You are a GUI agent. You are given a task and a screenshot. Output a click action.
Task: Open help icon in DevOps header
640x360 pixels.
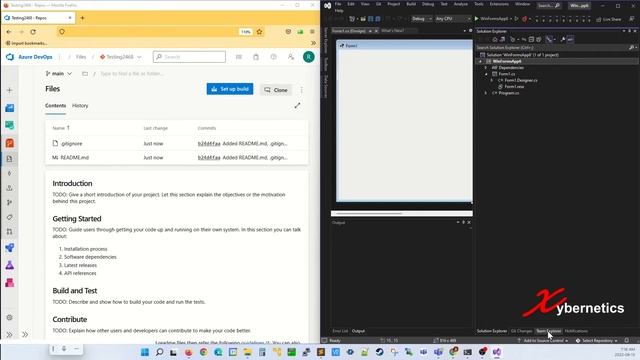[x=273, y=57]
